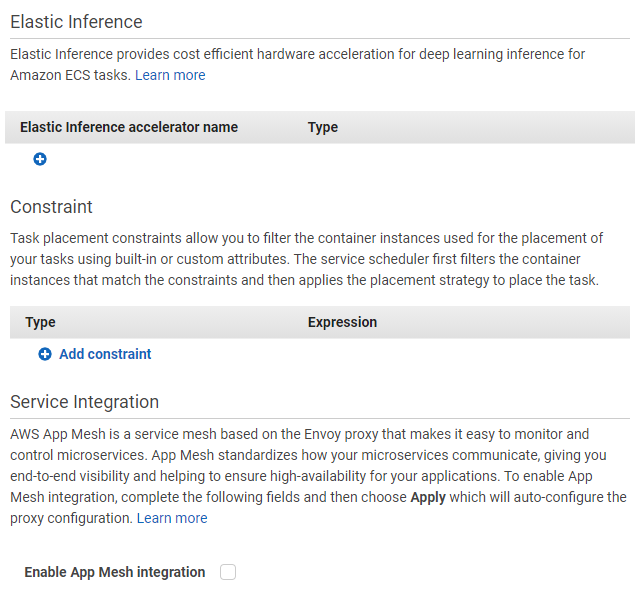Click the Constraint section heading
644x601 pixels.
[x=51, y=207]
